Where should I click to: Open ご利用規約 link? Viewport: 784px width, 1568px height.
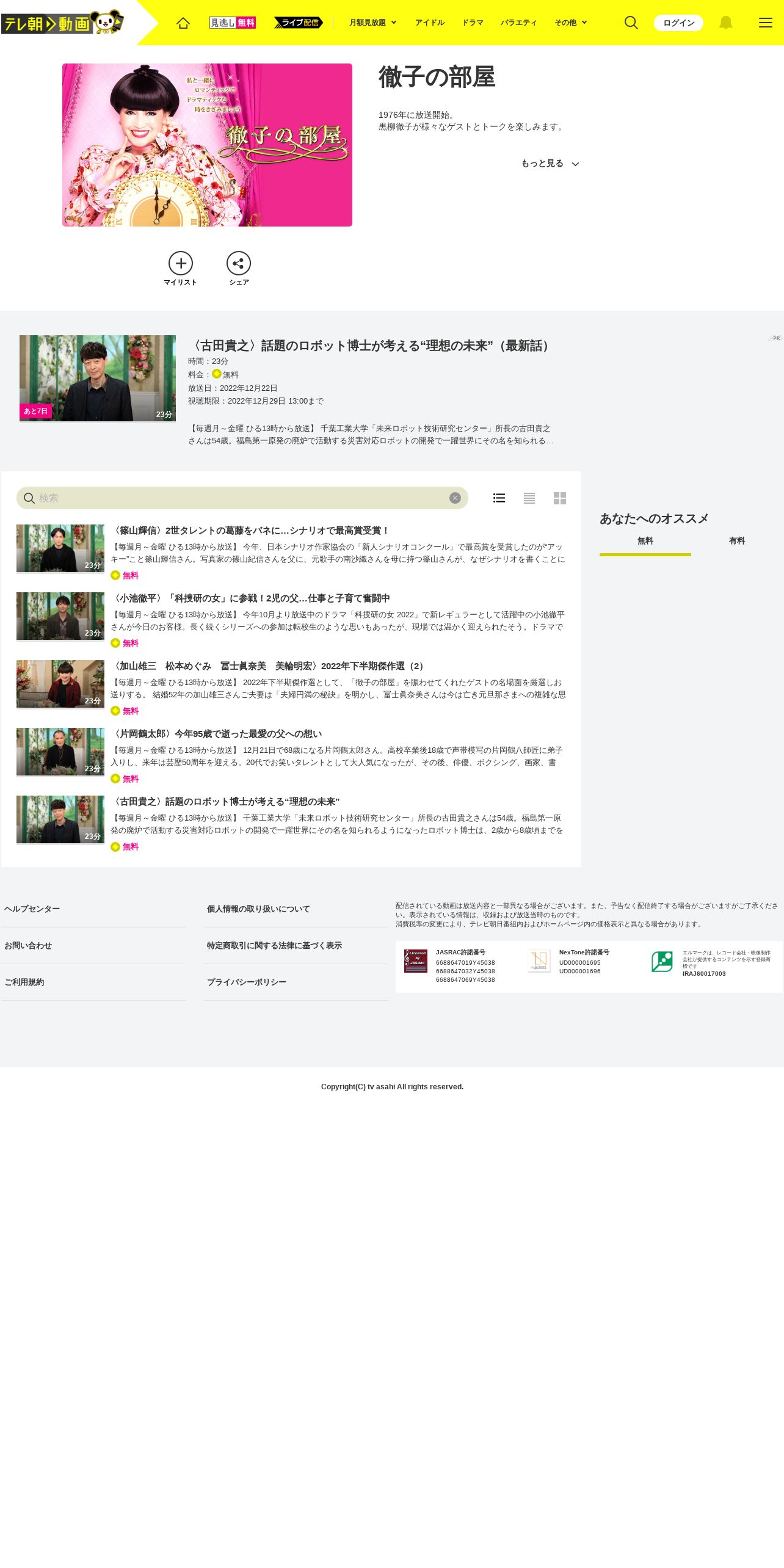tap(24, 982)
